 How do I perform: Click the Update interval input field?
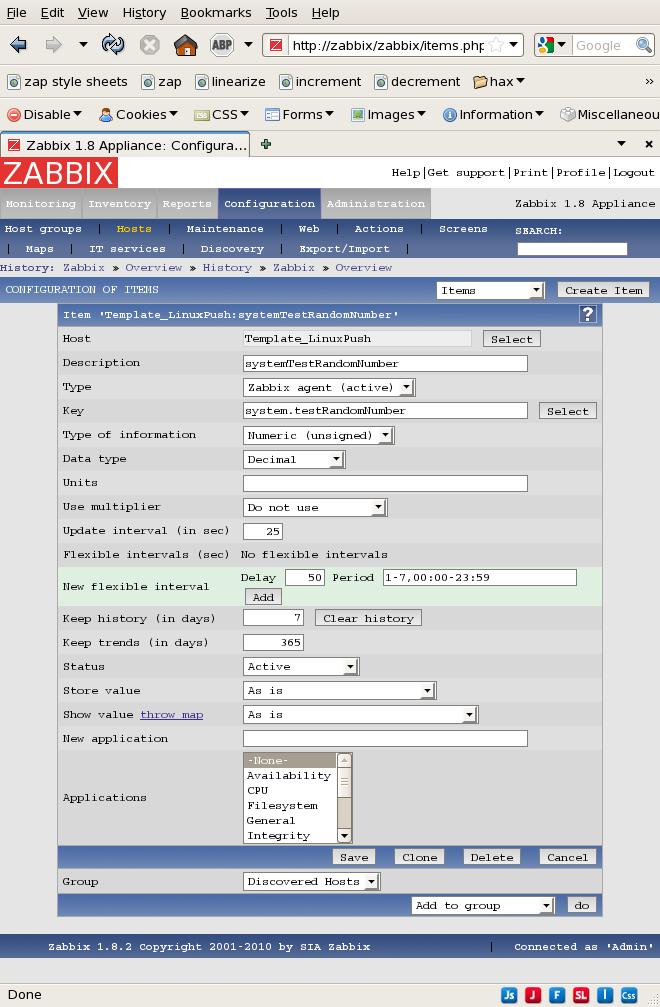coord(263,531)
